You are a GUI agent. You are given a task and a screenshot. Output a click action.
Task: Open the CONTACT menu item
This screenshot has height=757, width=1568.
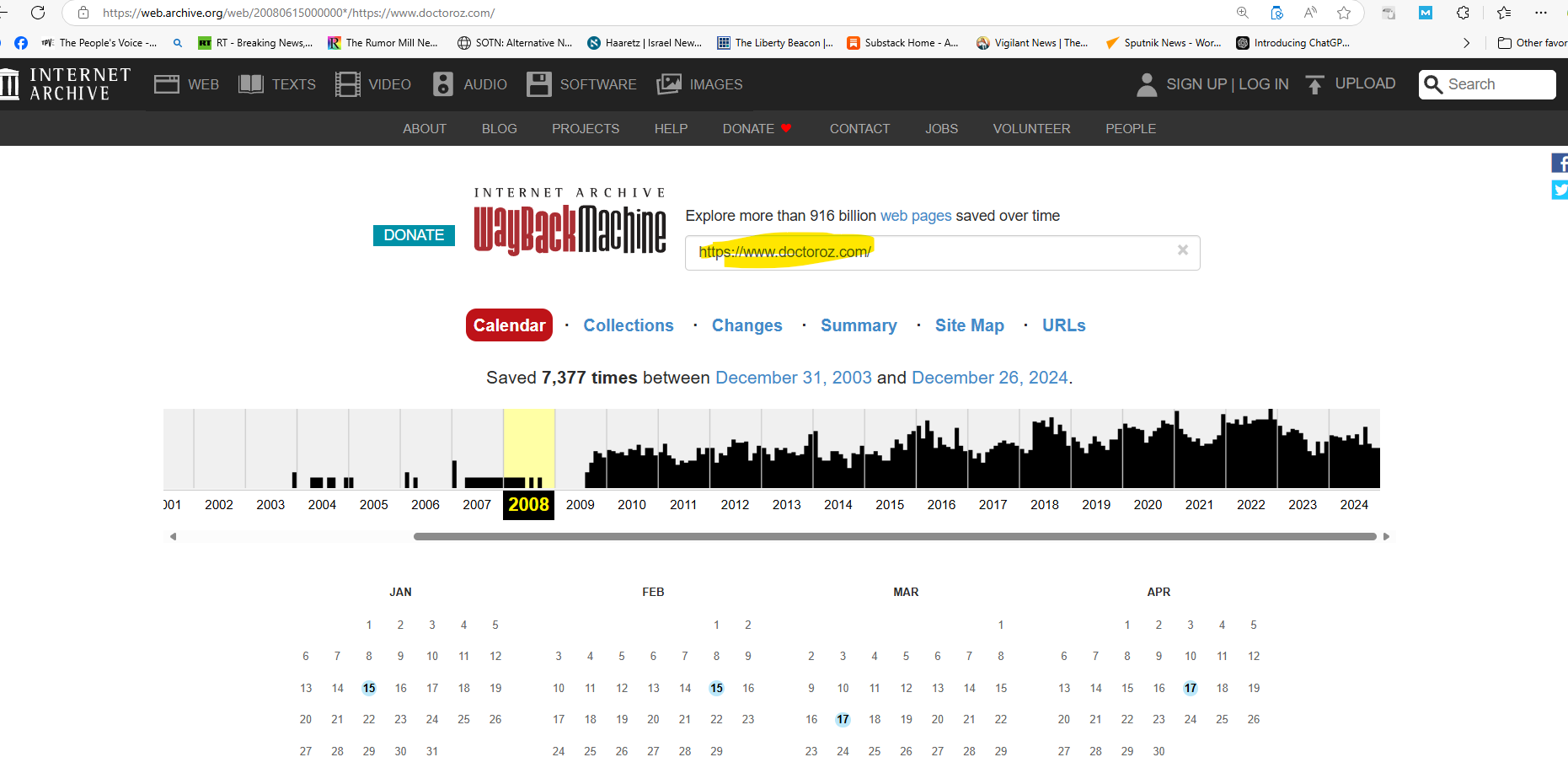859,129
